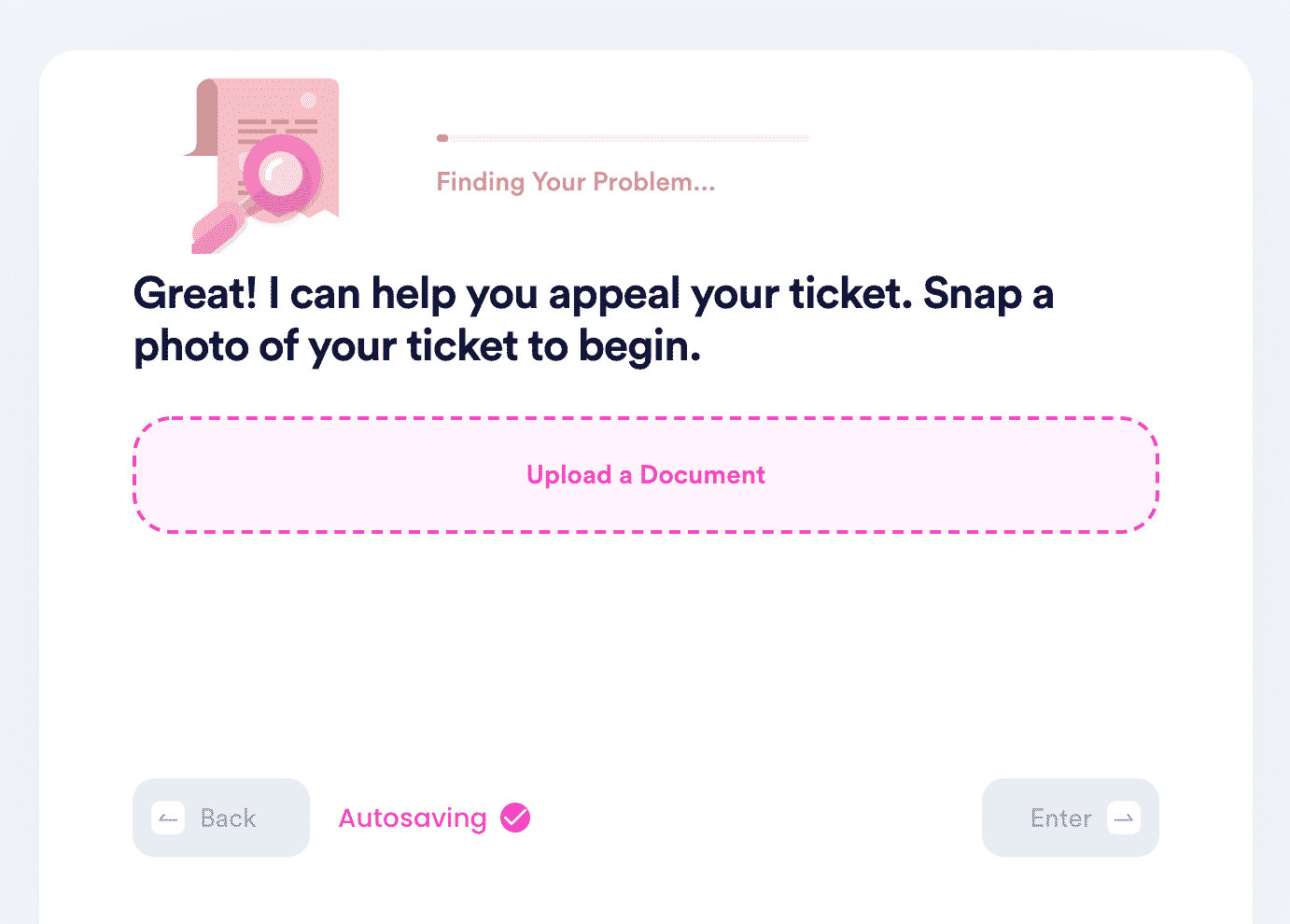Click the filled start of the progress bar
This screenshot has width=1290, height=924.
(442, 138)
